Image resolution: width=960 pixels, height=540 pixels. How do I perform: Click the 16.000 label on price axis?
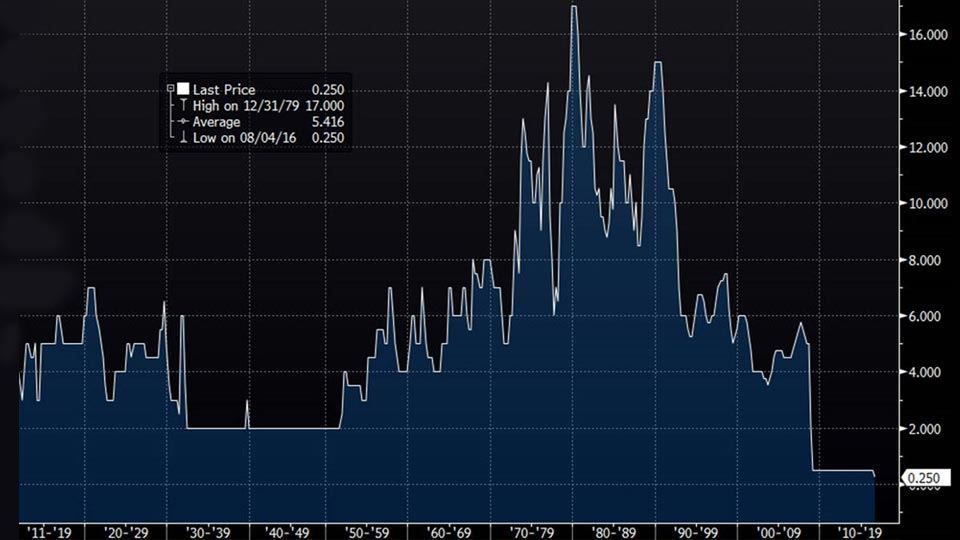tap(927, 35)
